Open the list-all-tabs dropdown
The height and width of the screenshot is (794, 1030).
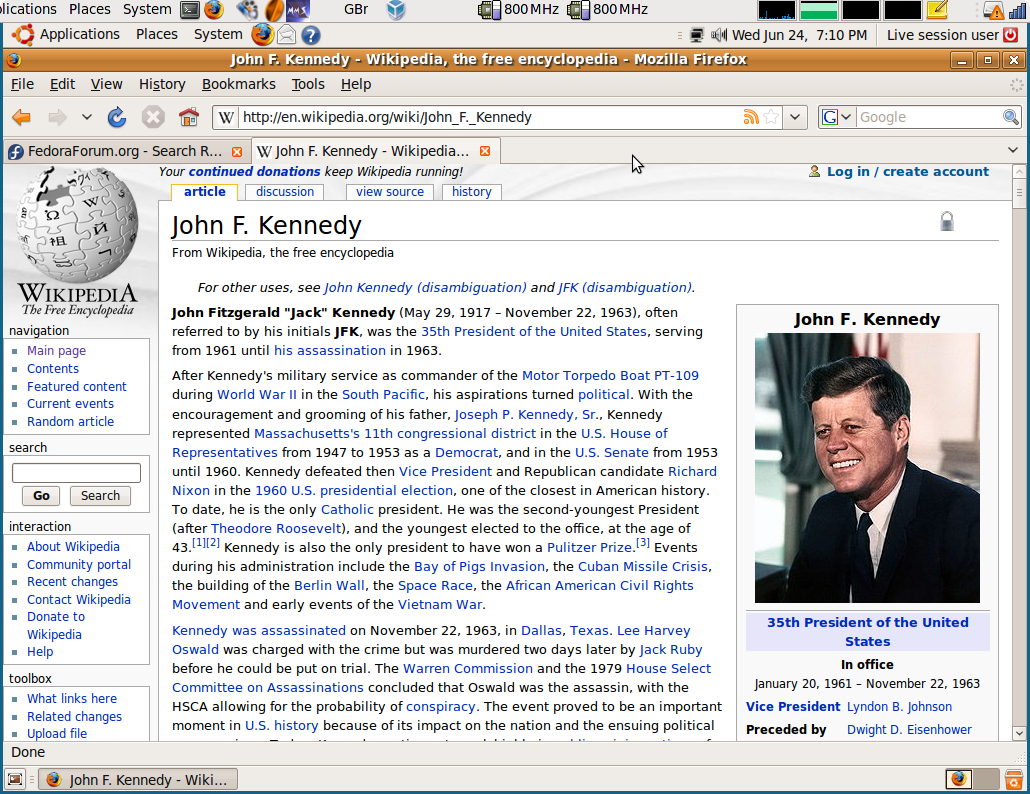[x=1013, y=150]
